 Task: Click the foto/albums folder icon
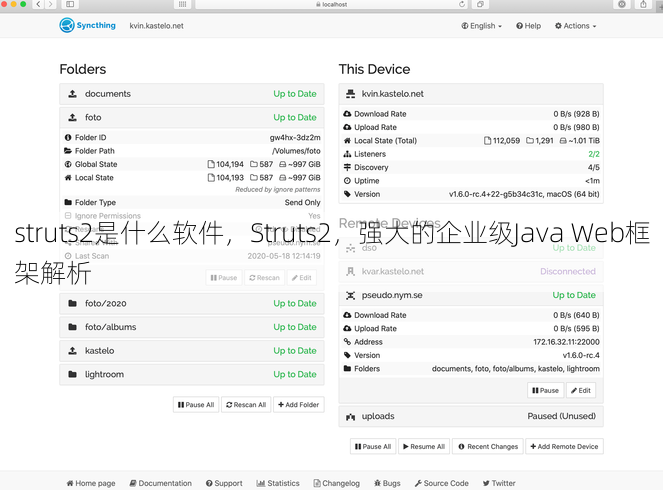pos(73,327)
